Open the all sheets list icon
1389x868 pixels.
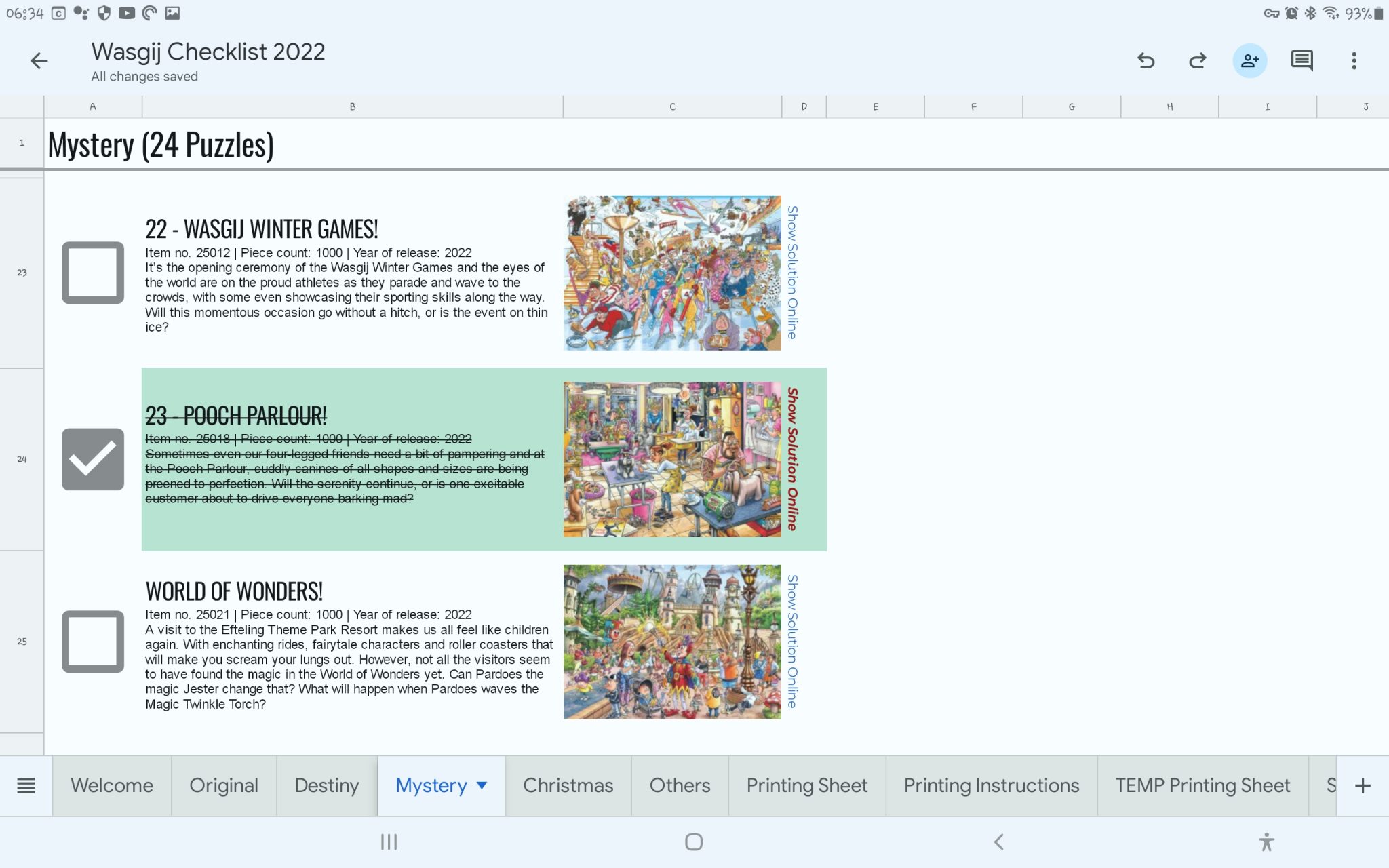point(26,786)
